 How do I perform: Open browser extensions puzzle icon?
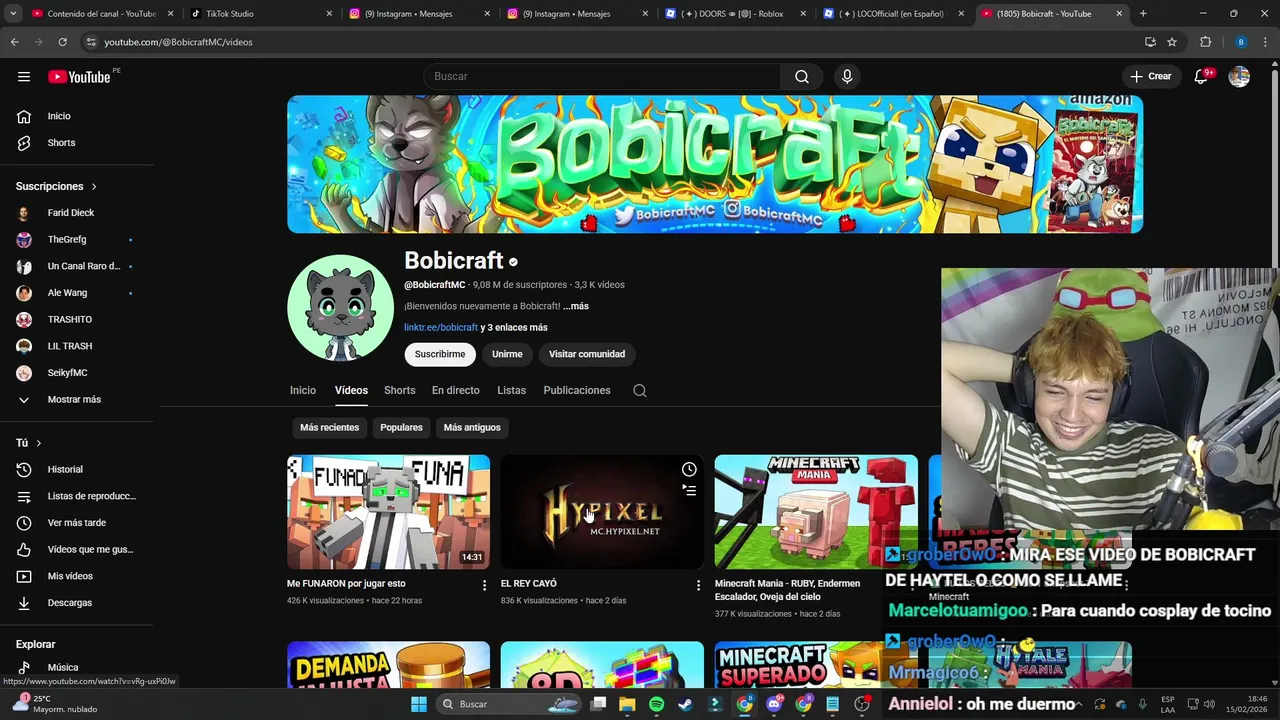[1205, 42]
